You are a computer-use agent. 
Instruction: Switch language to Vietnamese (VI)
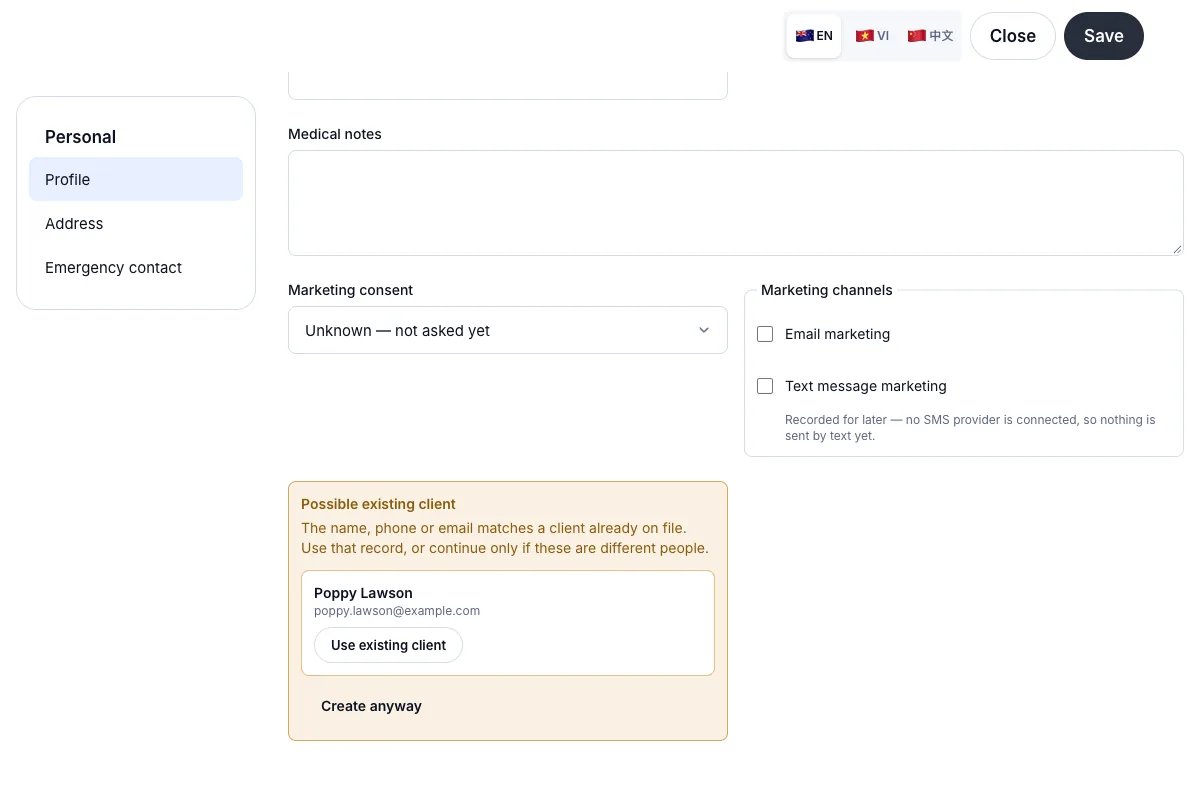point(872,36)
